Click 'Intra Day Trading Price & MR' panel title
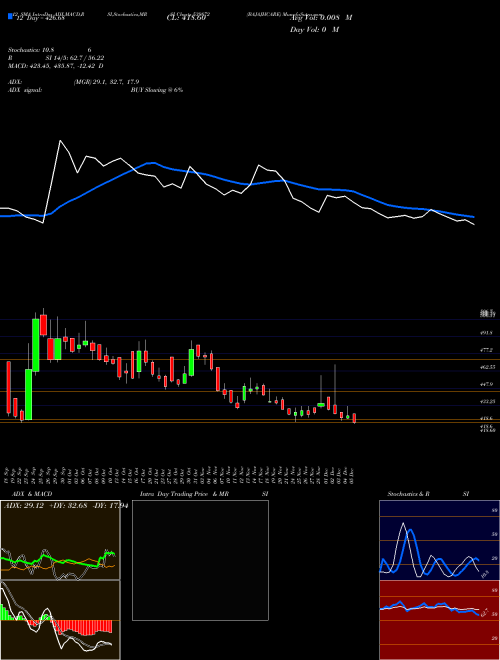Image resolution: width=500 pixels, height=660 pixels. point(184,494)
